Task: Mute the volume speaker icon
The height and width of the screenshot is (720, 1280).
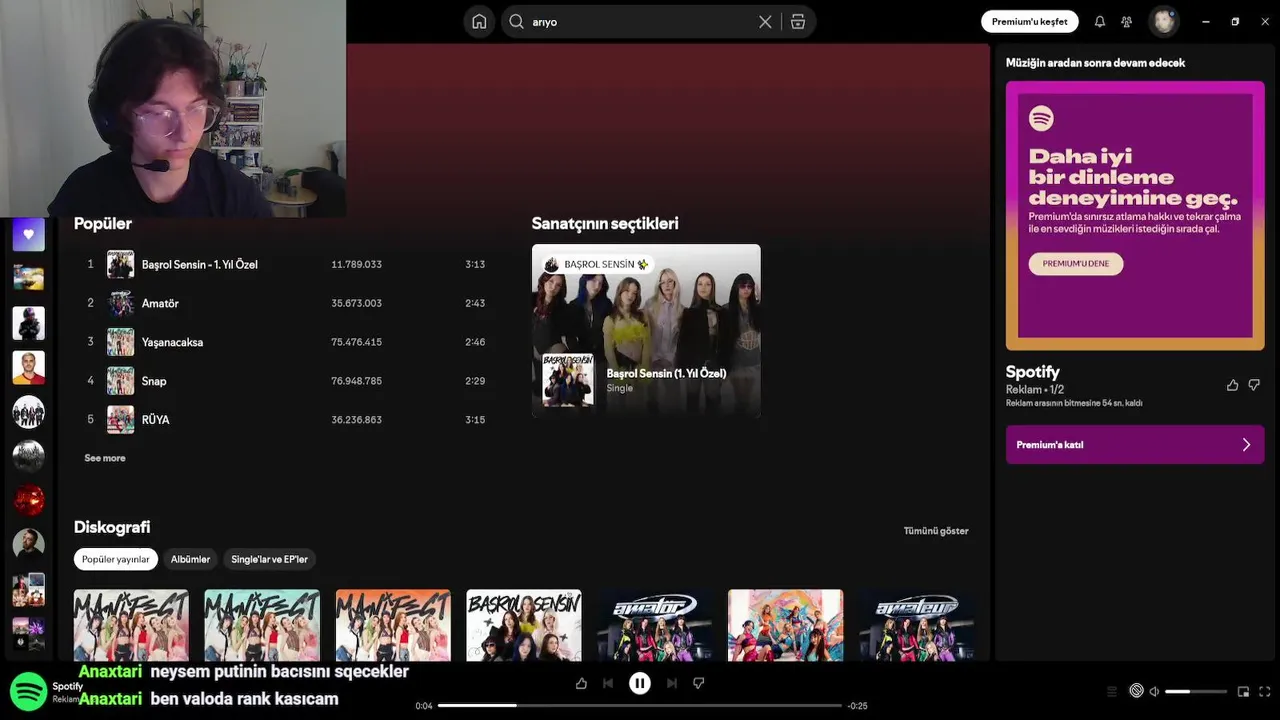Action: pyautogui.click(x=1154, y=691)
